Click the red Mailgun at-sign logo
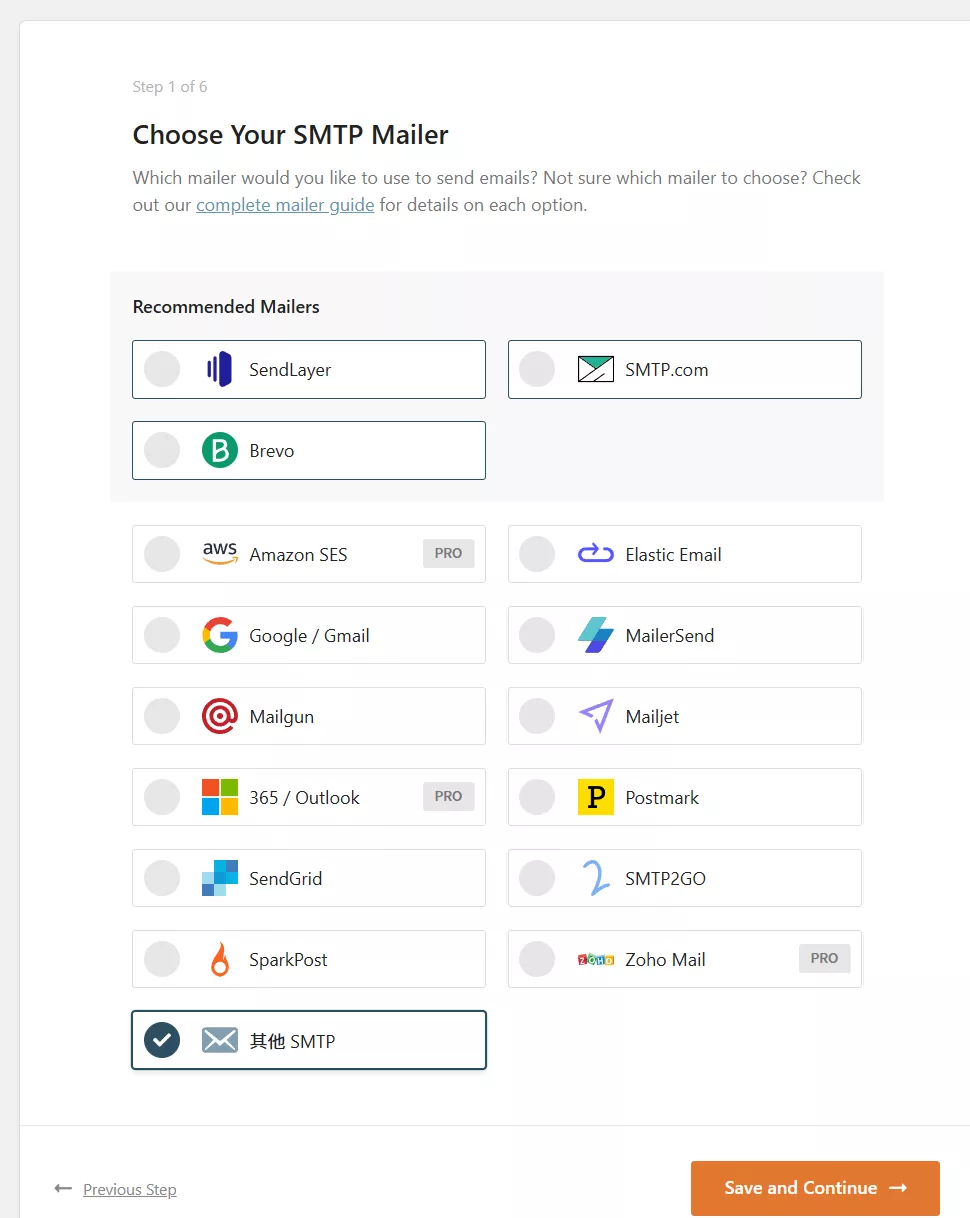The width and height of the screenshot is (970, 1218). [219, 716]
